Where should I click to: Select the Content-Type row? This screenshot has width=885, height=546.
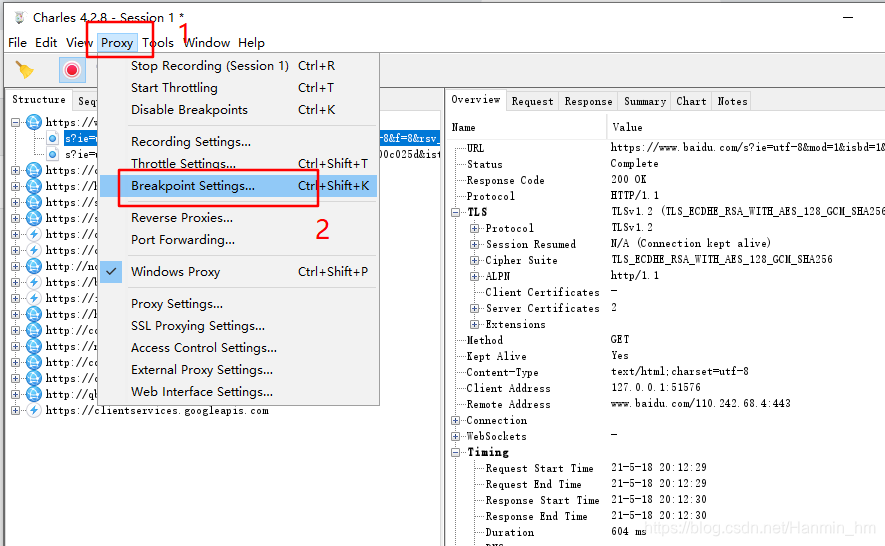coord(666,372)
